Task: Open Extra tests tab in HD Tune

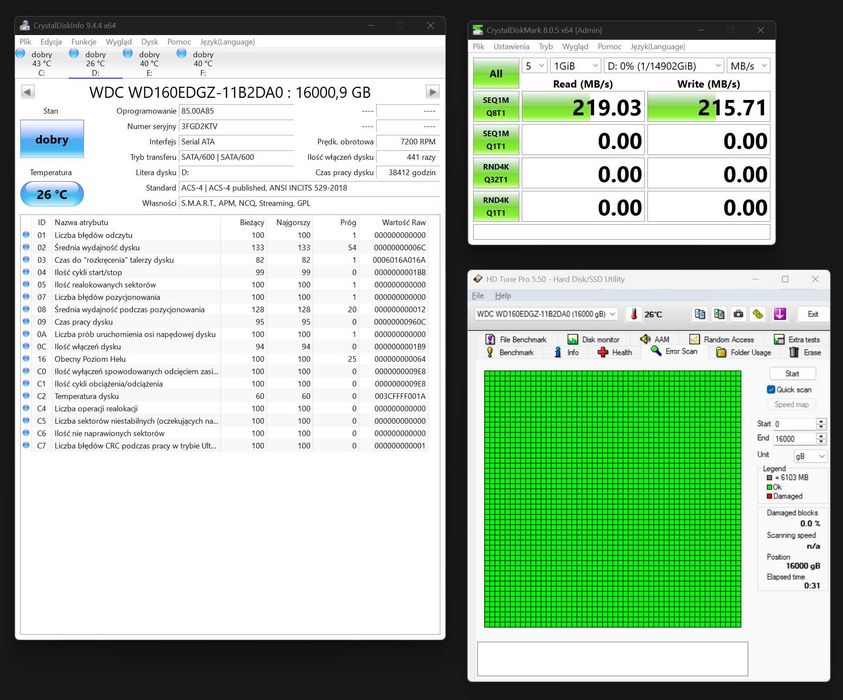Action: point(797,339)
